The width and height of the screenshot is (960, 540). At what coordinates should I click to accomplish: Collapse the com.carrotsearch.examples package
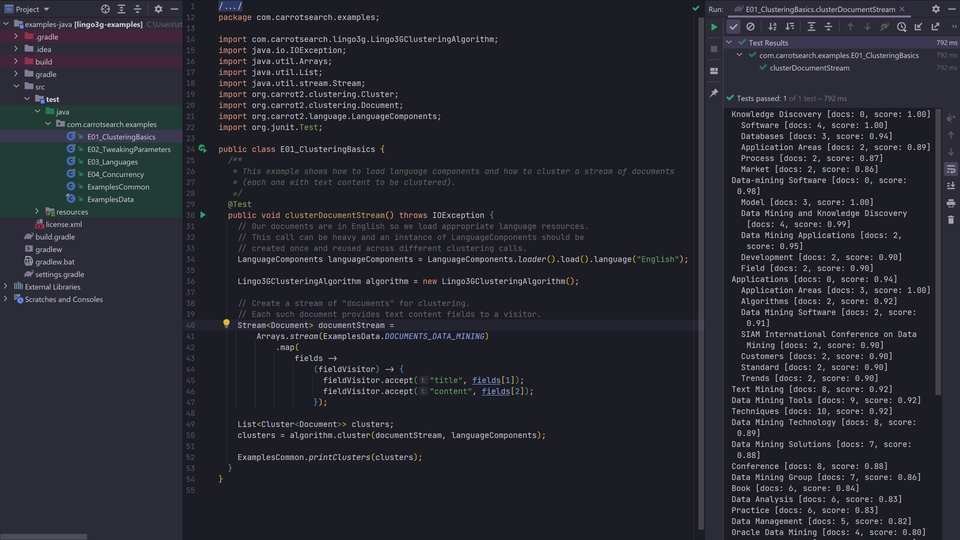tap(48, 124)
